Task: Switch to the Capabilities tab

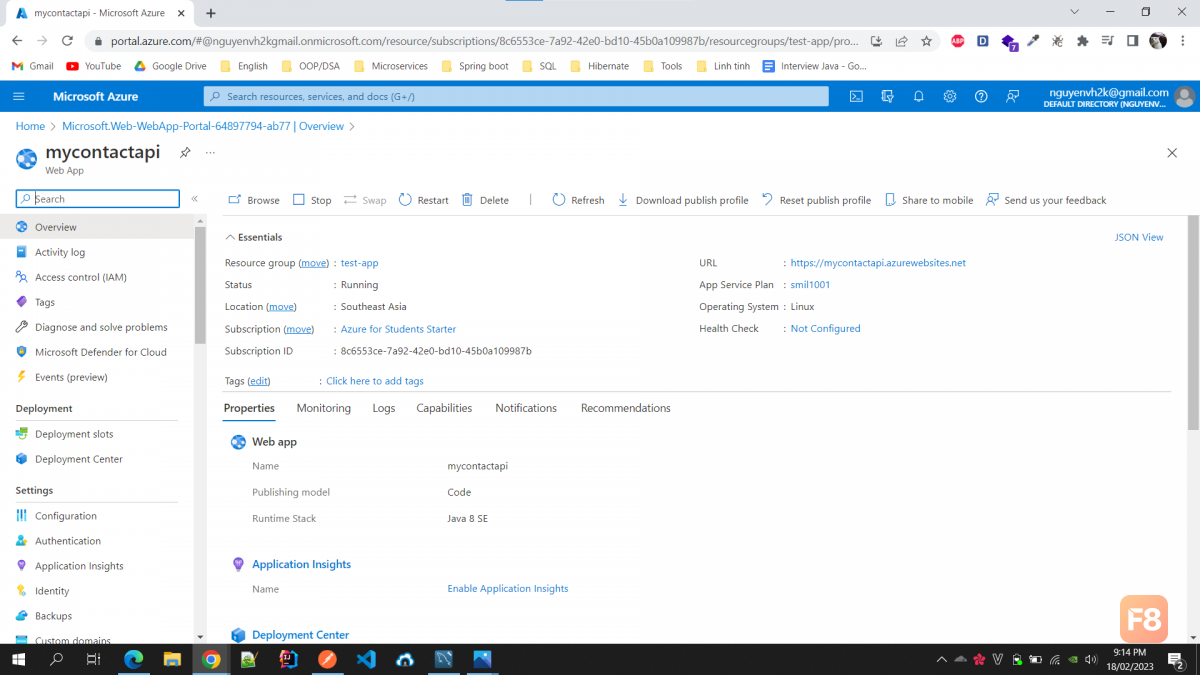Action: tap(444, 408)
